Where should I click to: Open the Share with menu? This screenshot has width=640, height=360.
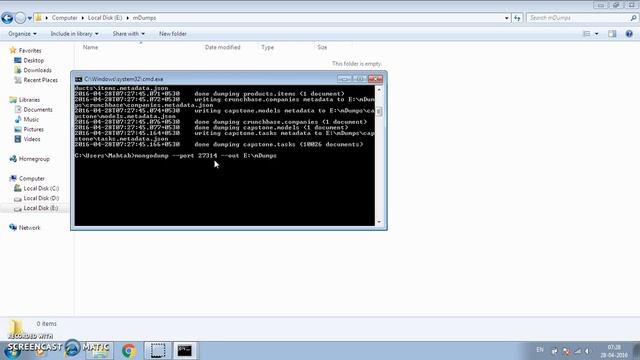point(129,34)
